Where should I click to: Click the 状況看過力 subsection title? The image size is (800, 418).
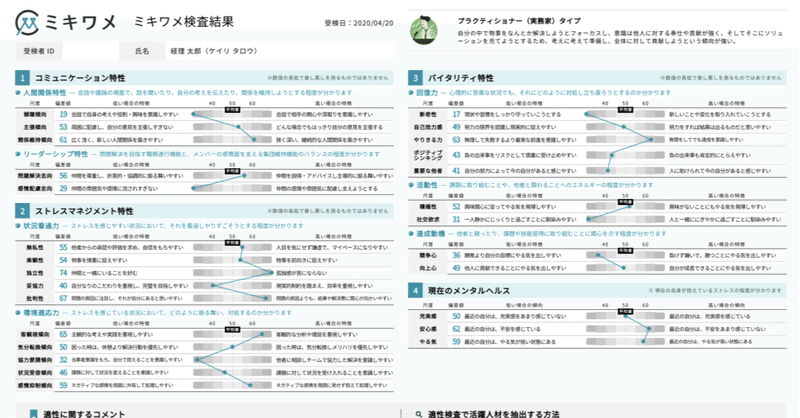(41, 226)
